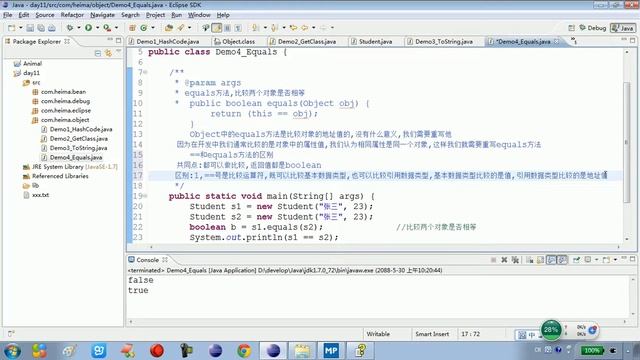Click the New Java Class icon
This screenshot has height=360, width=640.
pyautogui.click(x=144, y=28)
